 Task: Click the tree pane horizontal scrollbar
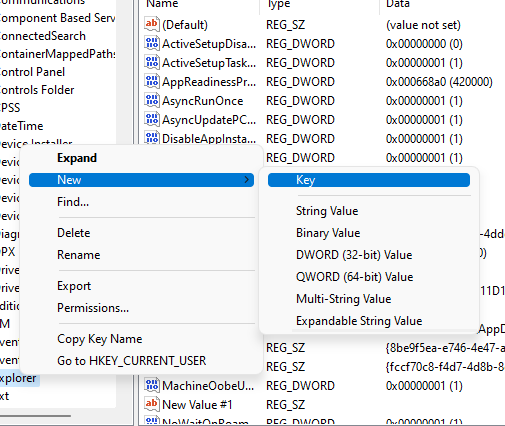point(35,416)
